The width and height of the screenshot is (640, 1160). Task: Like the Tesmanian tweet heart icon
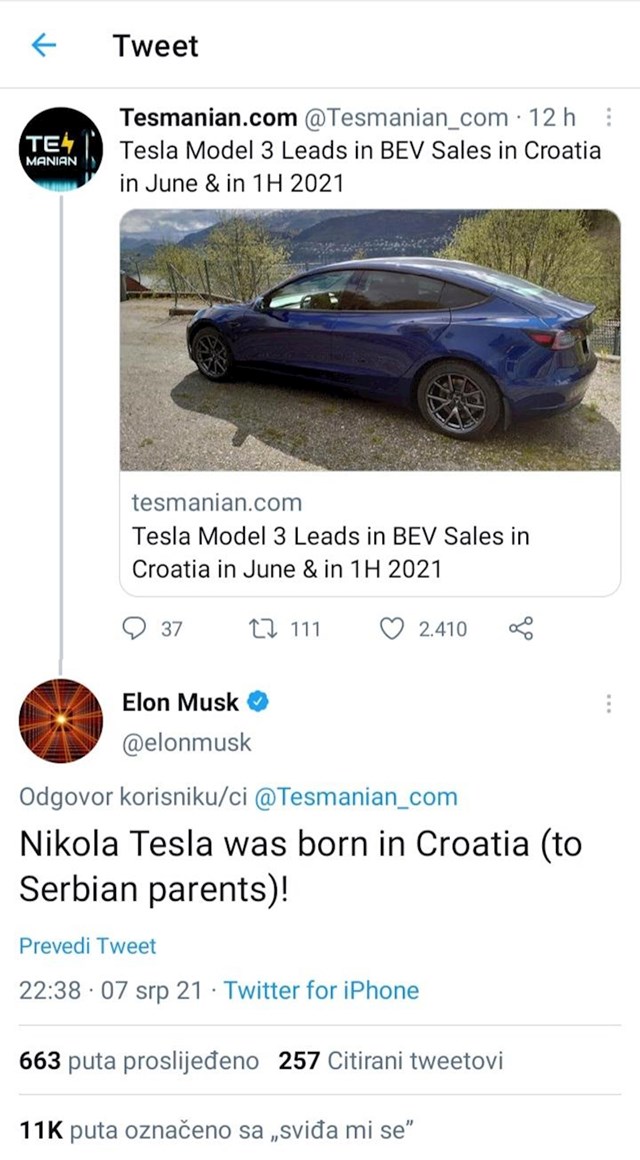click(x=391, y=629)
